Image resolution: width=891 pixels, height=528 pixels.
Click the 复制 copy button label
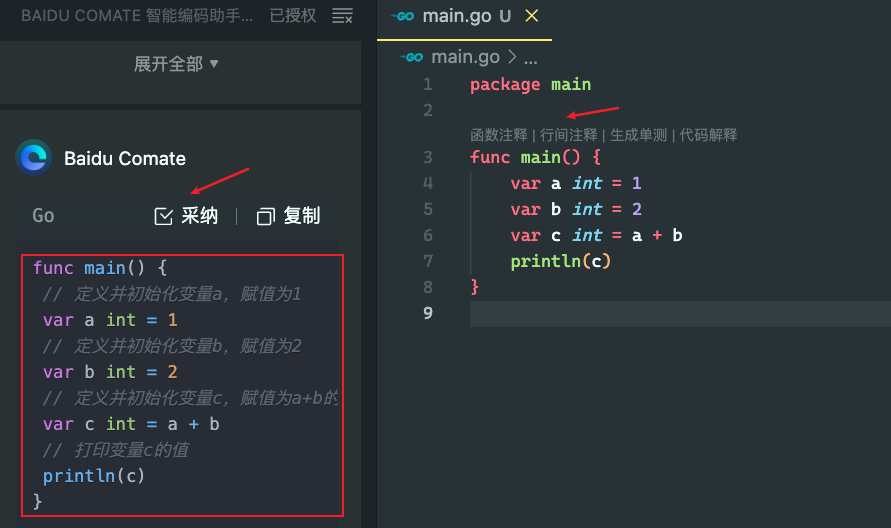[302, 216]
